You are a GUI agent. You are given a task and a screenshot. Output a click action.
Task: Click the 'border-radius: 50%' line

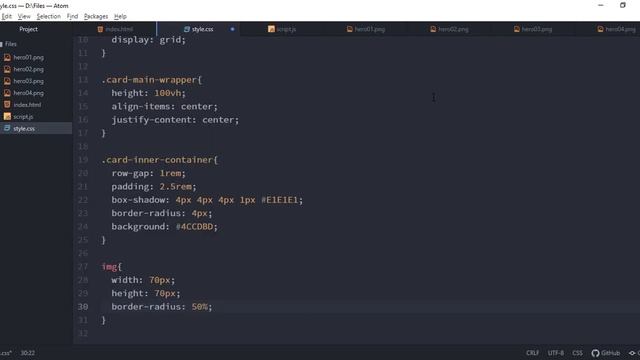tap(162, 307)
